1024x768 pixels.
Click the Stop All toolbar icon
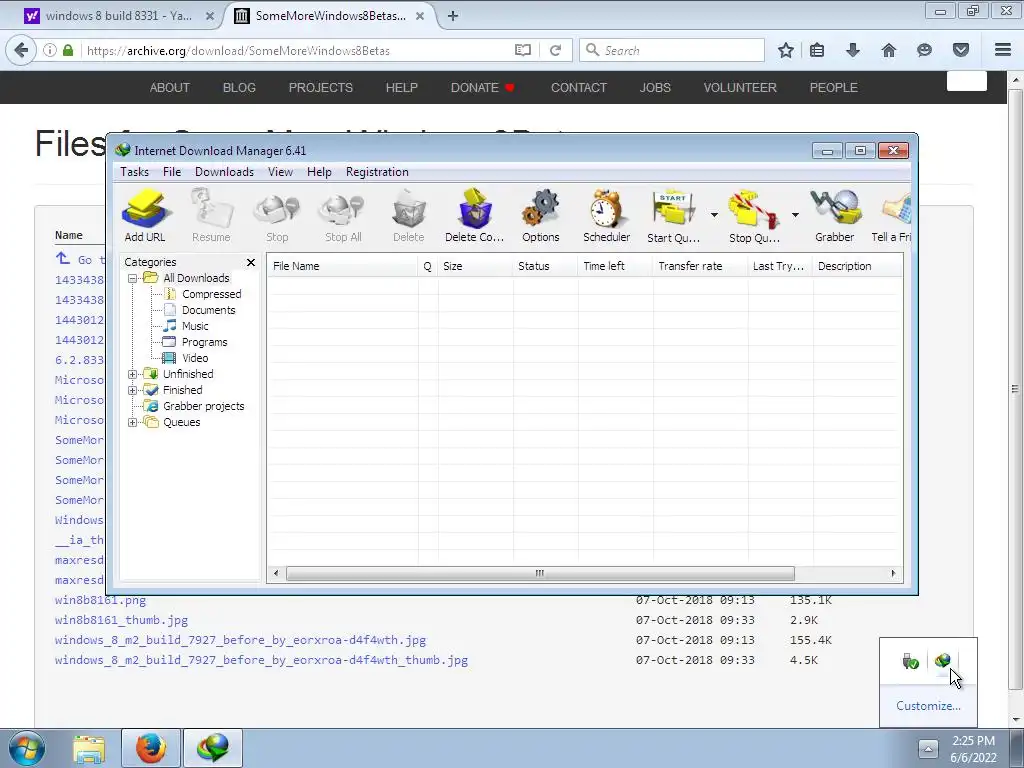(343, 216)
